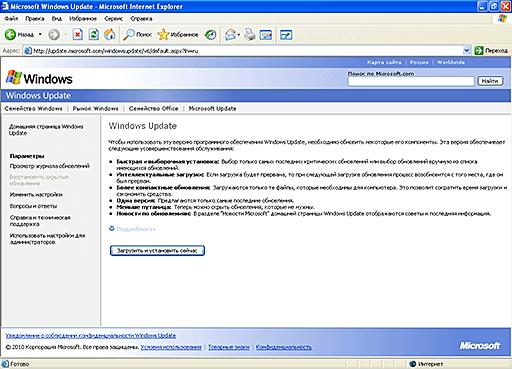Viewport: 512px width, 369px height.
Task: Open the Избранное menu
Action: (x=83, y=19)
